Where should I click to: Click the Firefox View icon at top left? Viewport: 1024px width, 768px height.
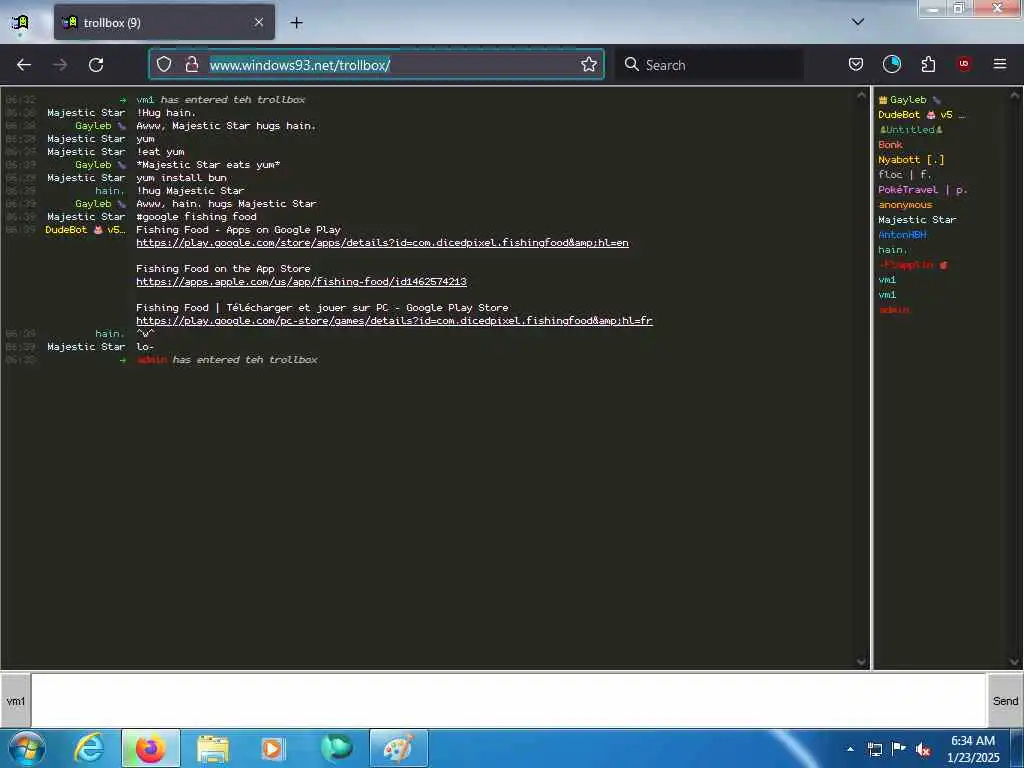pyautogui.click(x=20, y=23)
